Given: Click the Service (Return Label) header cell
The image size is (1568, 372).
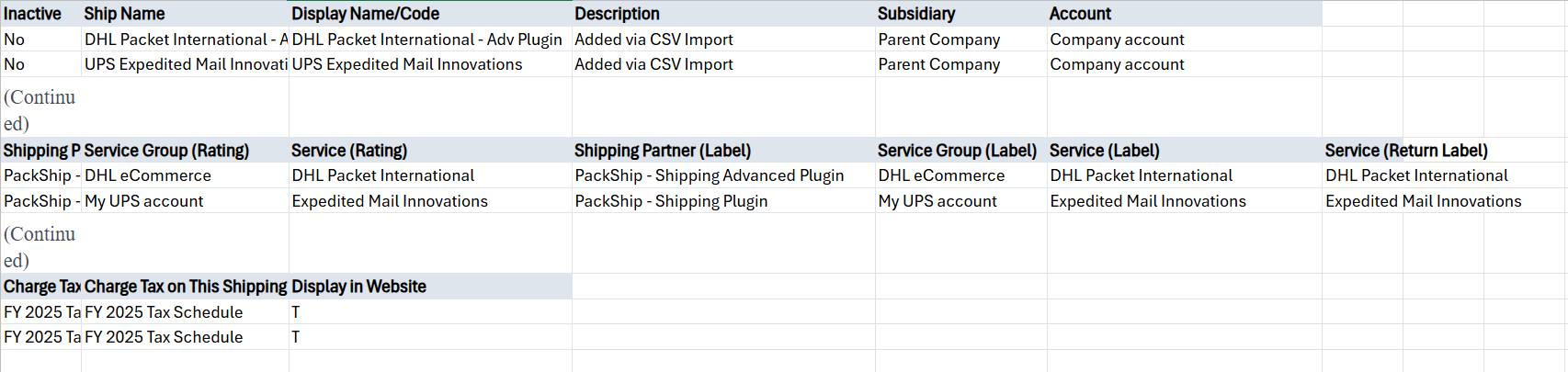Looking at the screenshot, I should click(x=1406, y=151).
